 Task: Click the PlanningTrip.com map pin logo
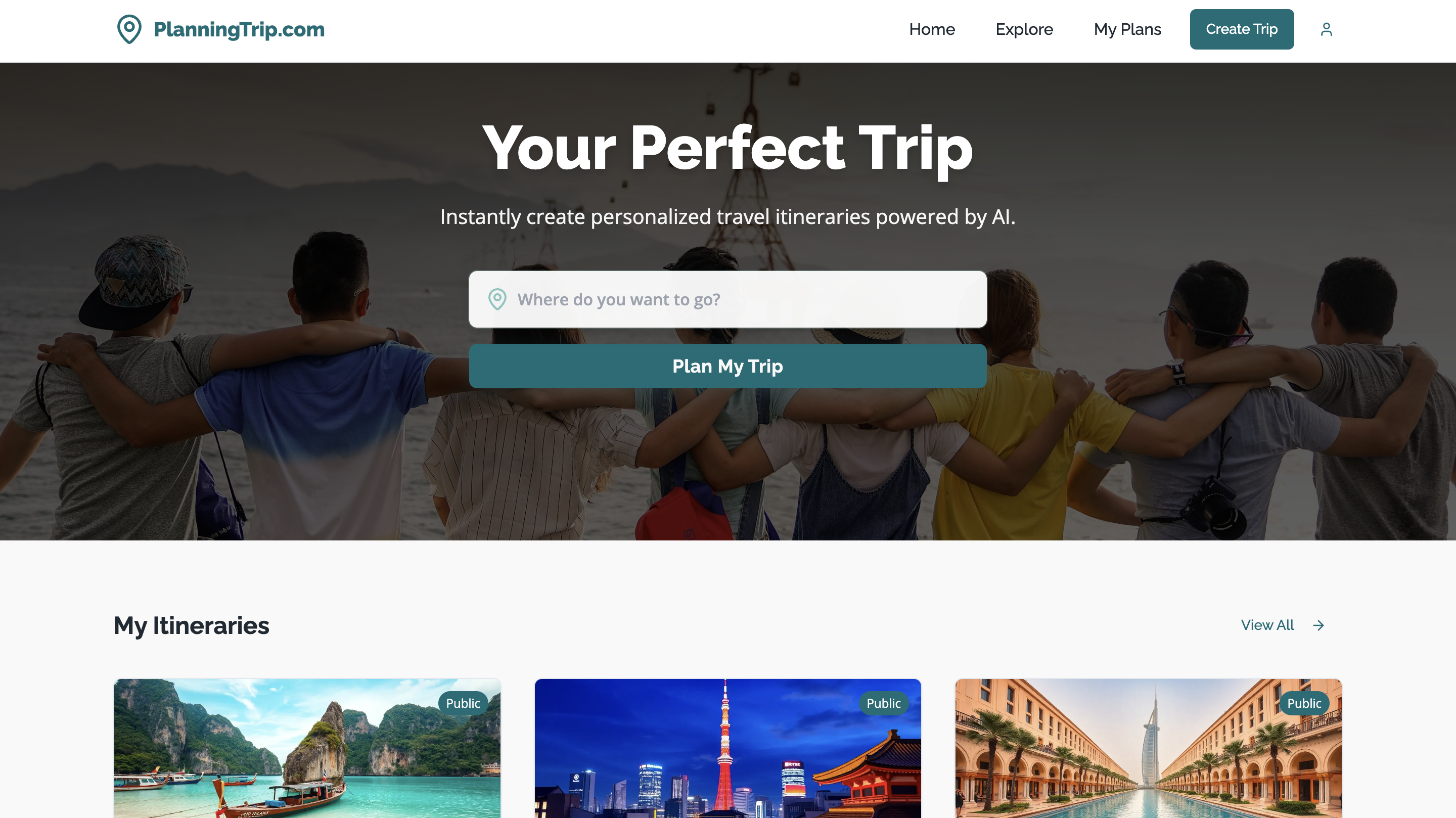coord(129,29)
